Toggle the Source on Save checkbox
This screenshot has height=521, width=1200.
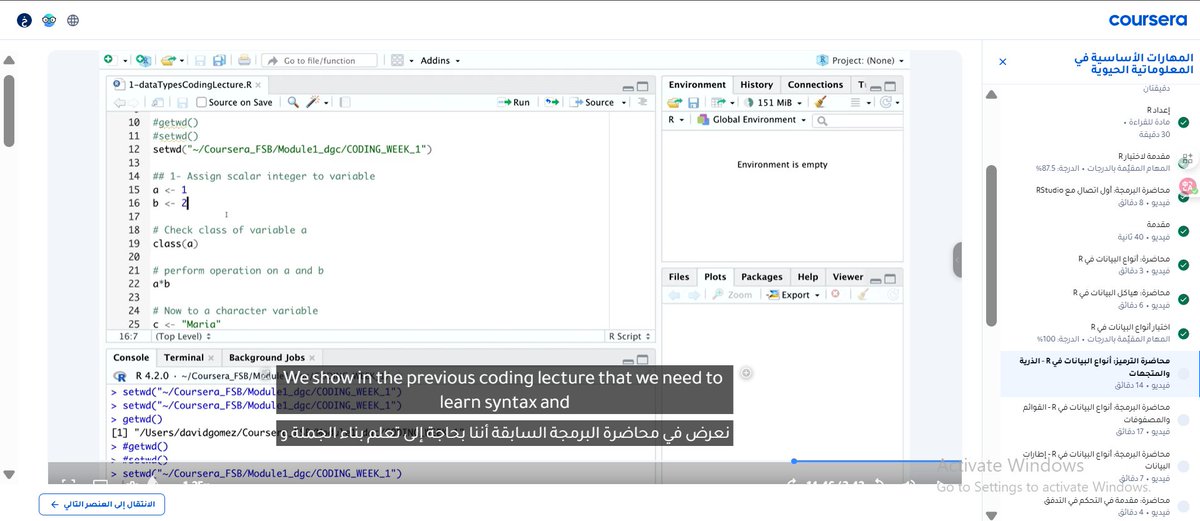[202, 102]
